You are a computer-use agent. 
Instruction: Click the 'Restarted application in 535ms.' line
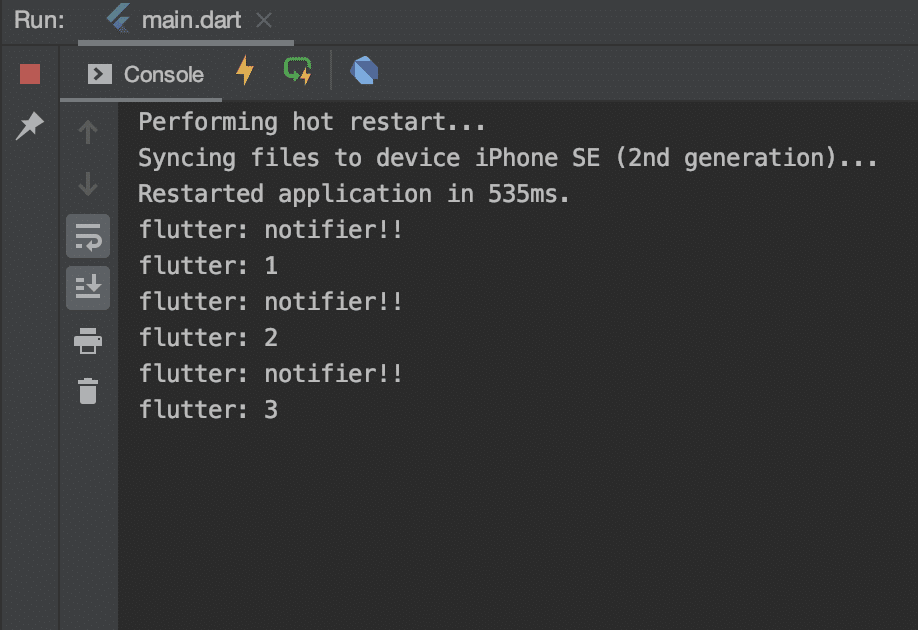pyautogui.click(x=354, y=194)
